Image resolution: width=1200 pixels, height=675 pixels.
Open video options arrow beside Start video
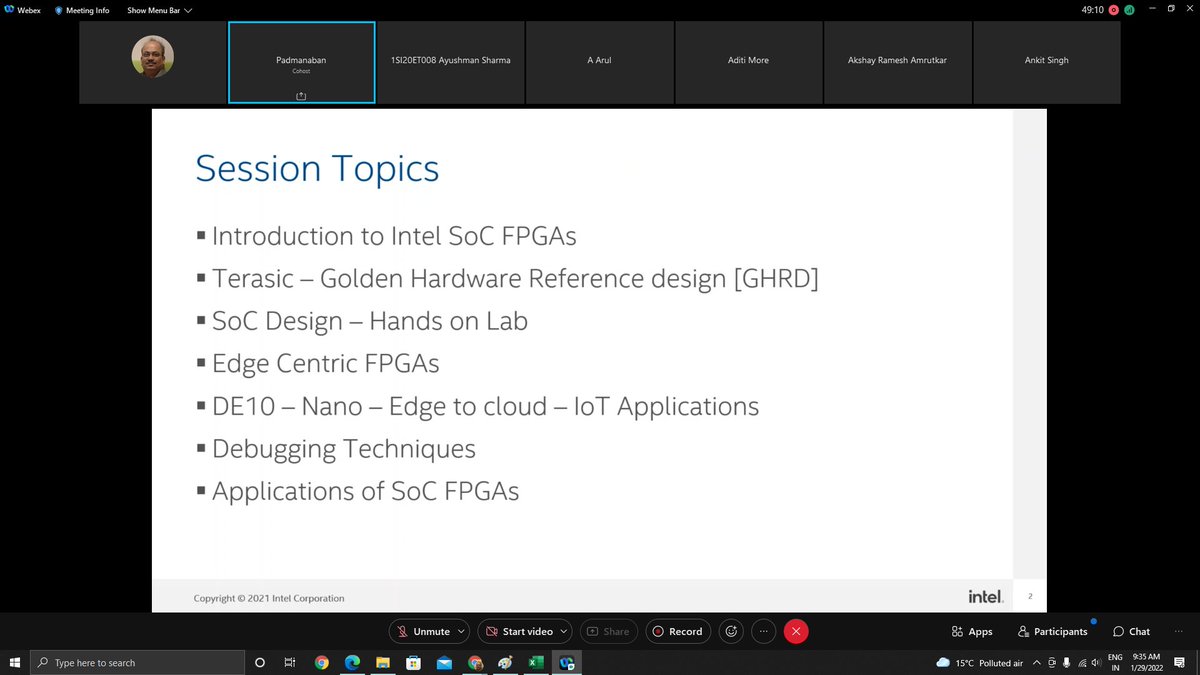(565, 631)
